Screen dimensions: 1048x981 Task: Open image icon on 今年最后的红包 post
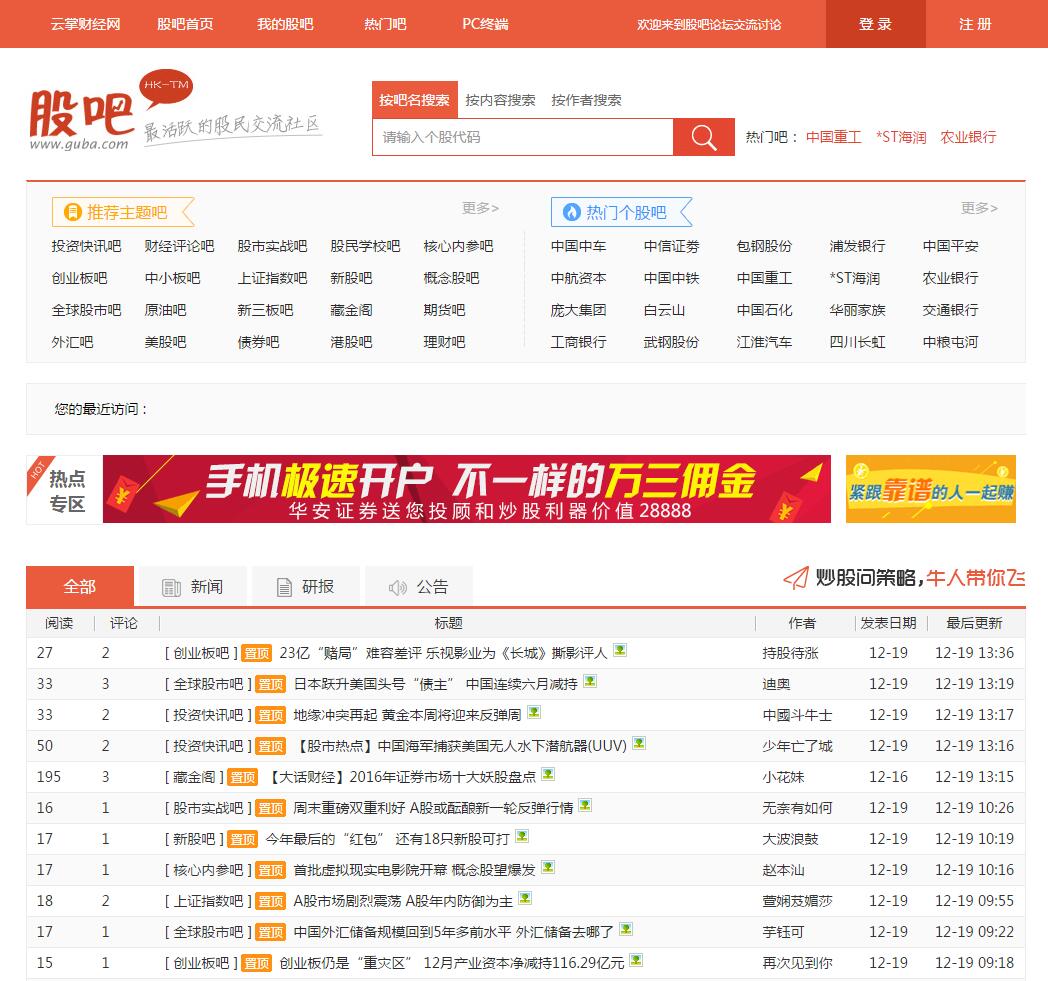pos(523,836)
